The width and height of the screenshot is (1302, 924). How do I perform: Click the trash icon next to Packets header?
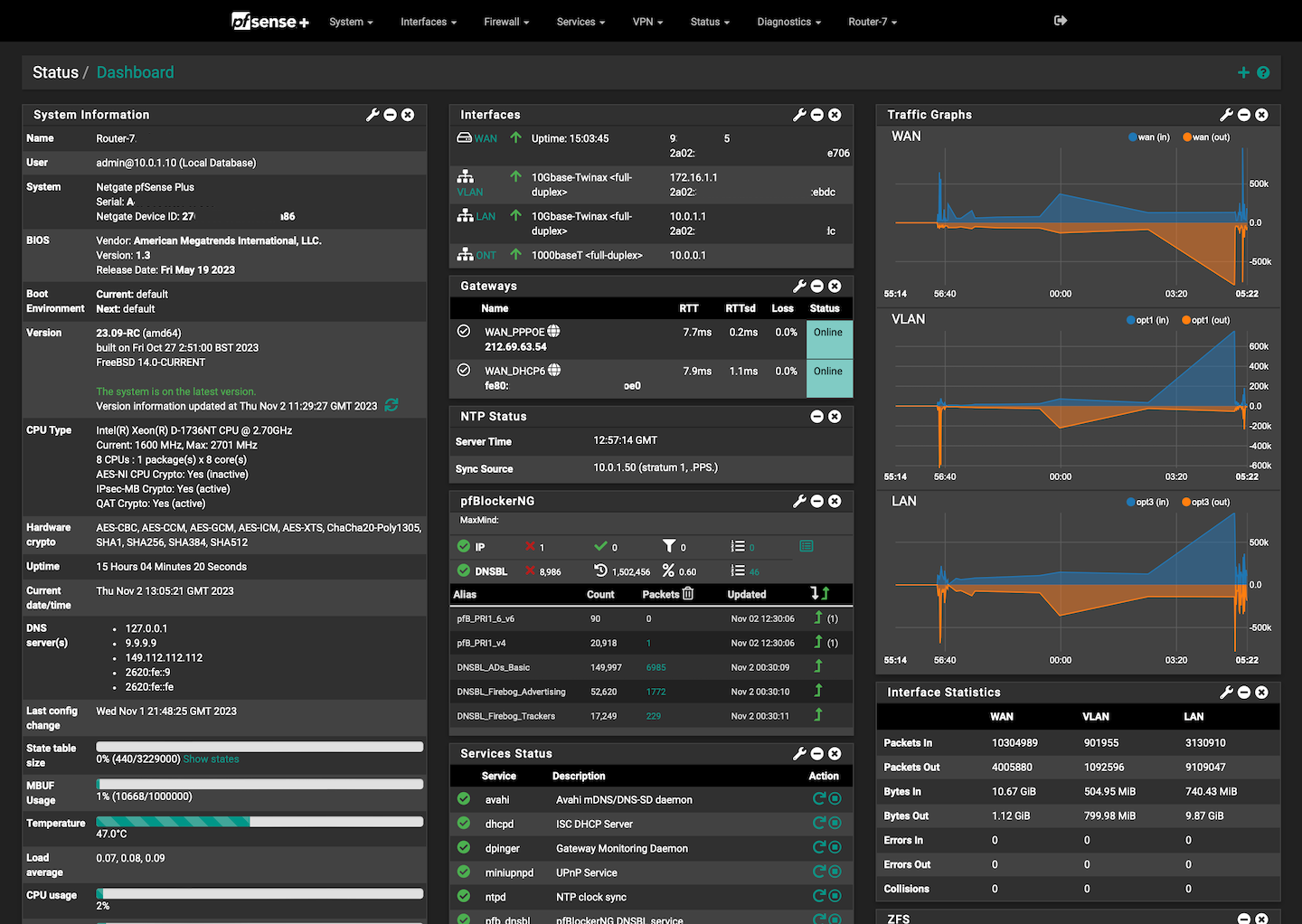(688, 593)
